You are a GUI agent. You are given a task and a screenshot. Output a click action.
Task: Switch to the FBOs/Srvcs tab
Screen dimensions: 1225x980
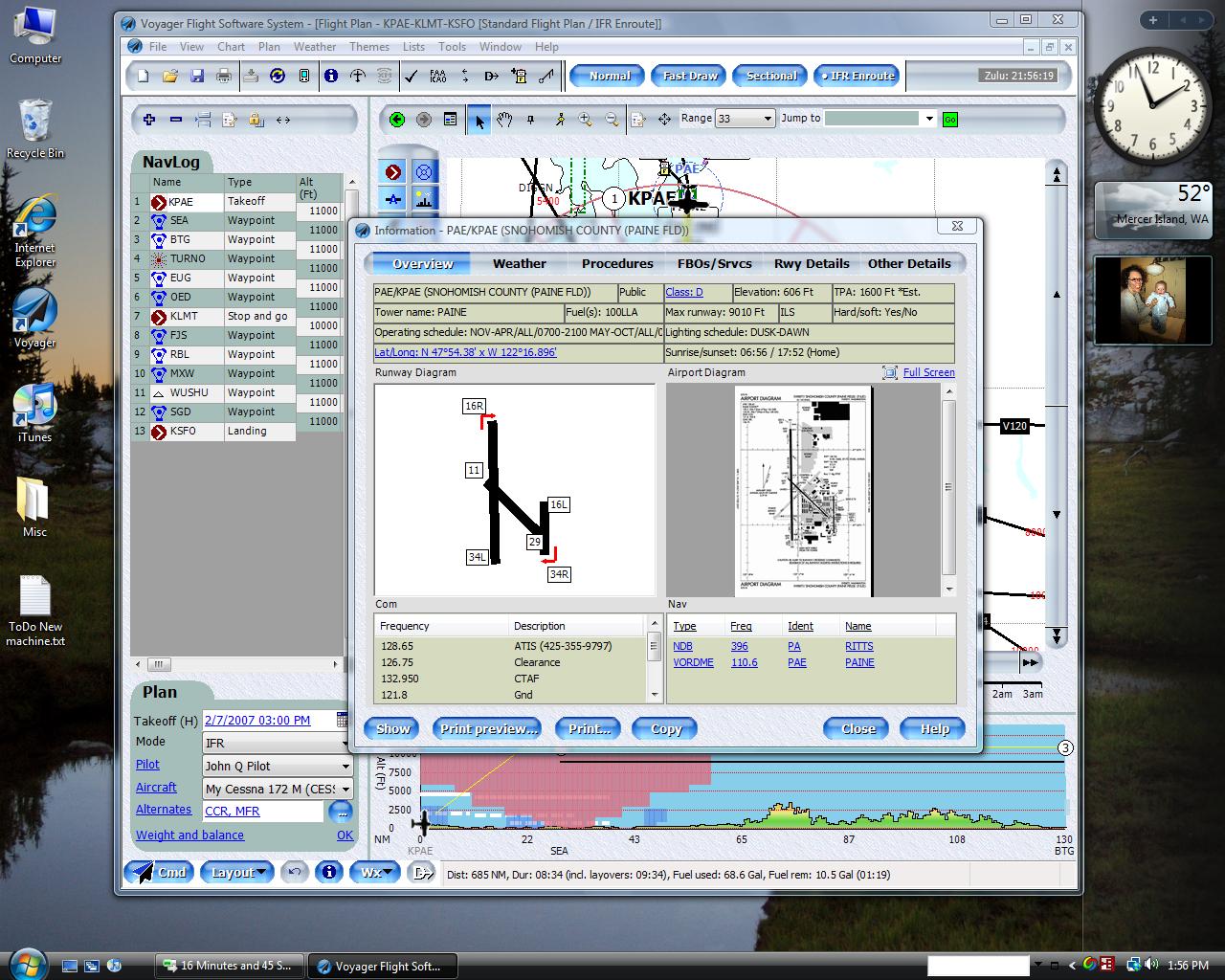[715, 263]
